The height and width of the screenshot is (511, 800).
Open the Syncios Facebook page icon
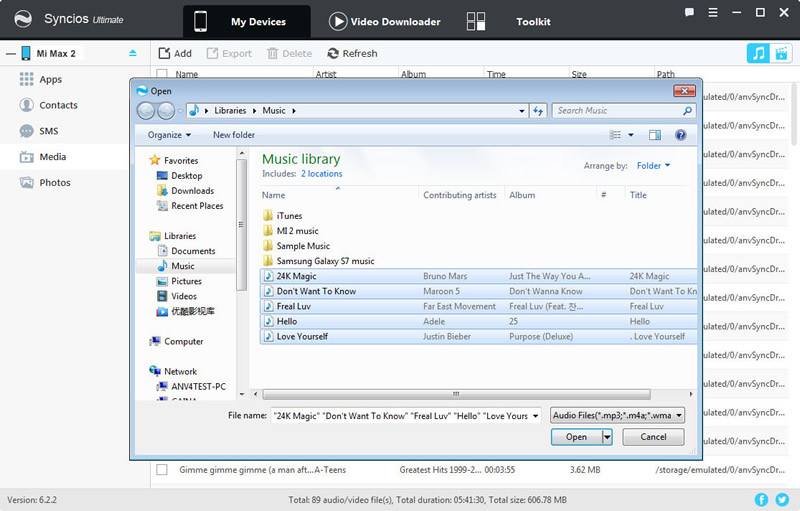761,500
